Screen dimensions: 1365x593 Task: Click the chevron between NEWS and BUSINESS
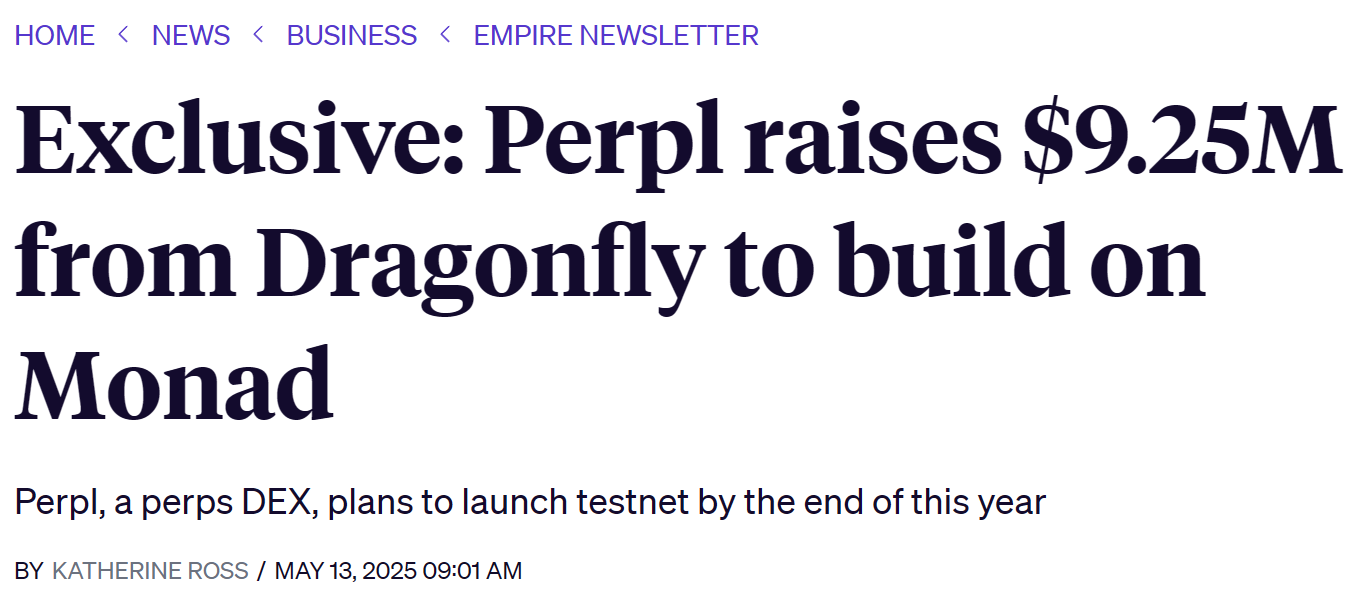[258, 35]
